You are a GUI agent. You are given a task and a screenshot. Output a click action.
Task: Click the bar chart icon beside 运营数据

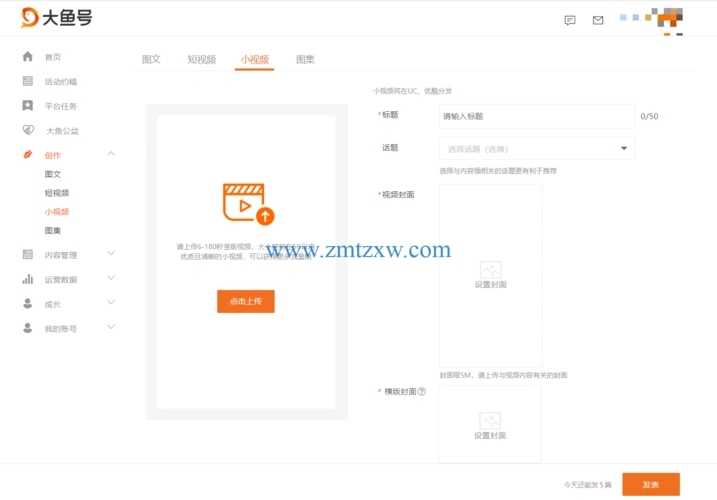point(28,279)
